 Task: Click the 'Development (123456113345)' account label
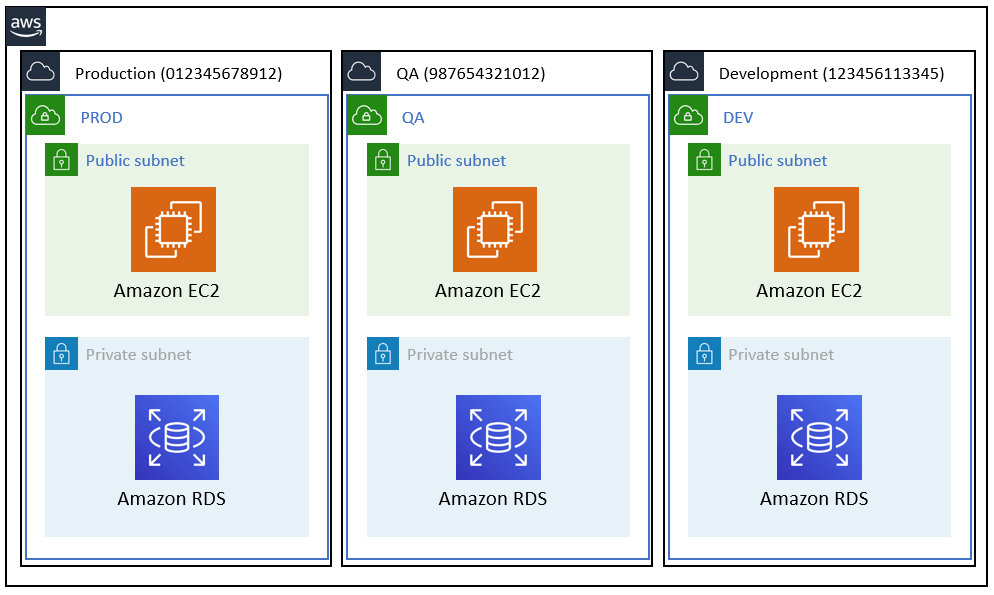[832, 74]
